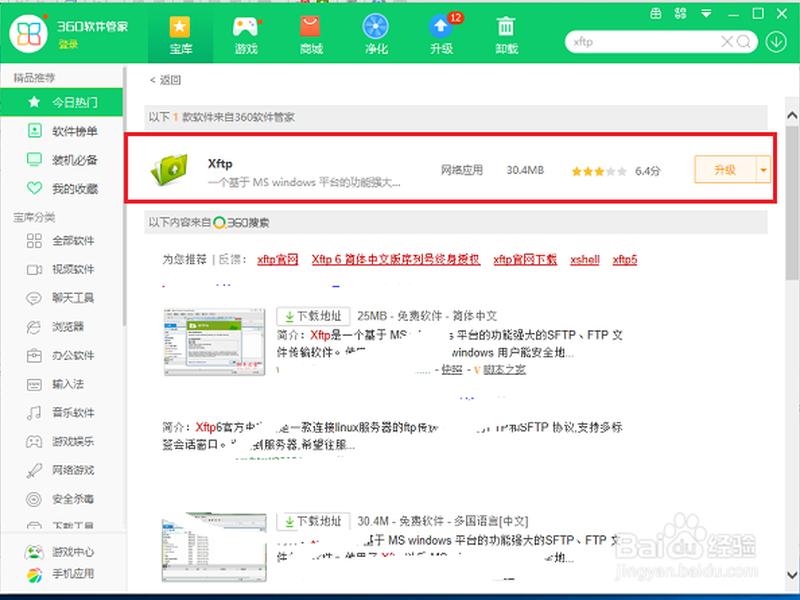
Task: Open the 游戏 games tab
Action: pos(246,35)
